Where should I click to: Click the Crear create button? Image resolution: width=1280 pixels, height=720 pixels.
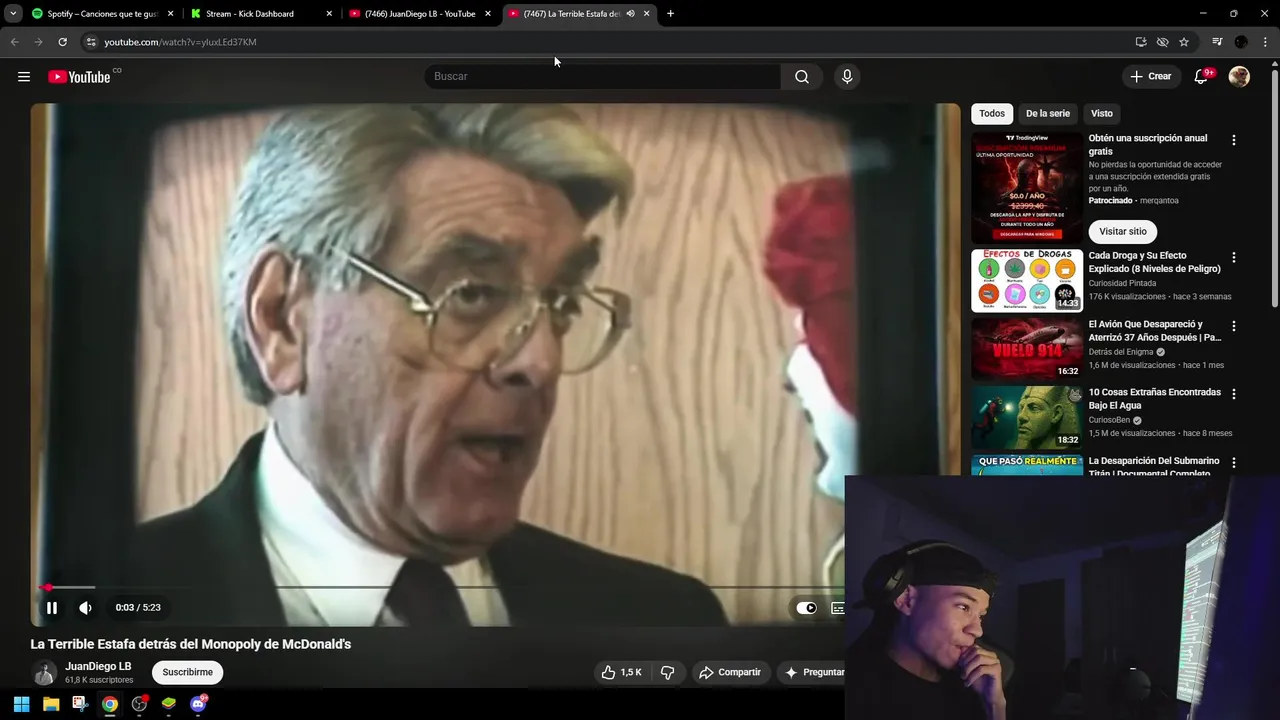point(1150,77)
